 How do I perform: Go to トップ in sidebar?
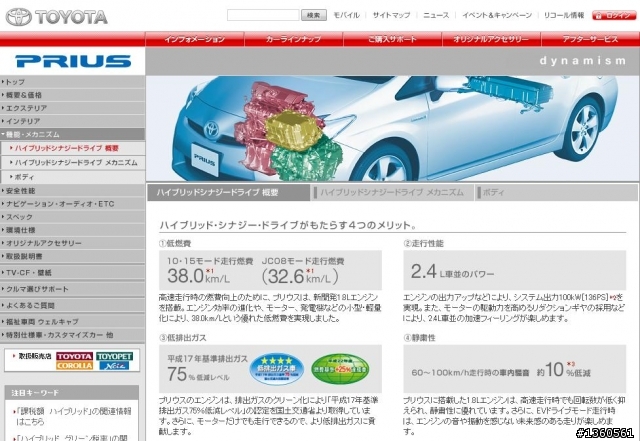[72, 82]
